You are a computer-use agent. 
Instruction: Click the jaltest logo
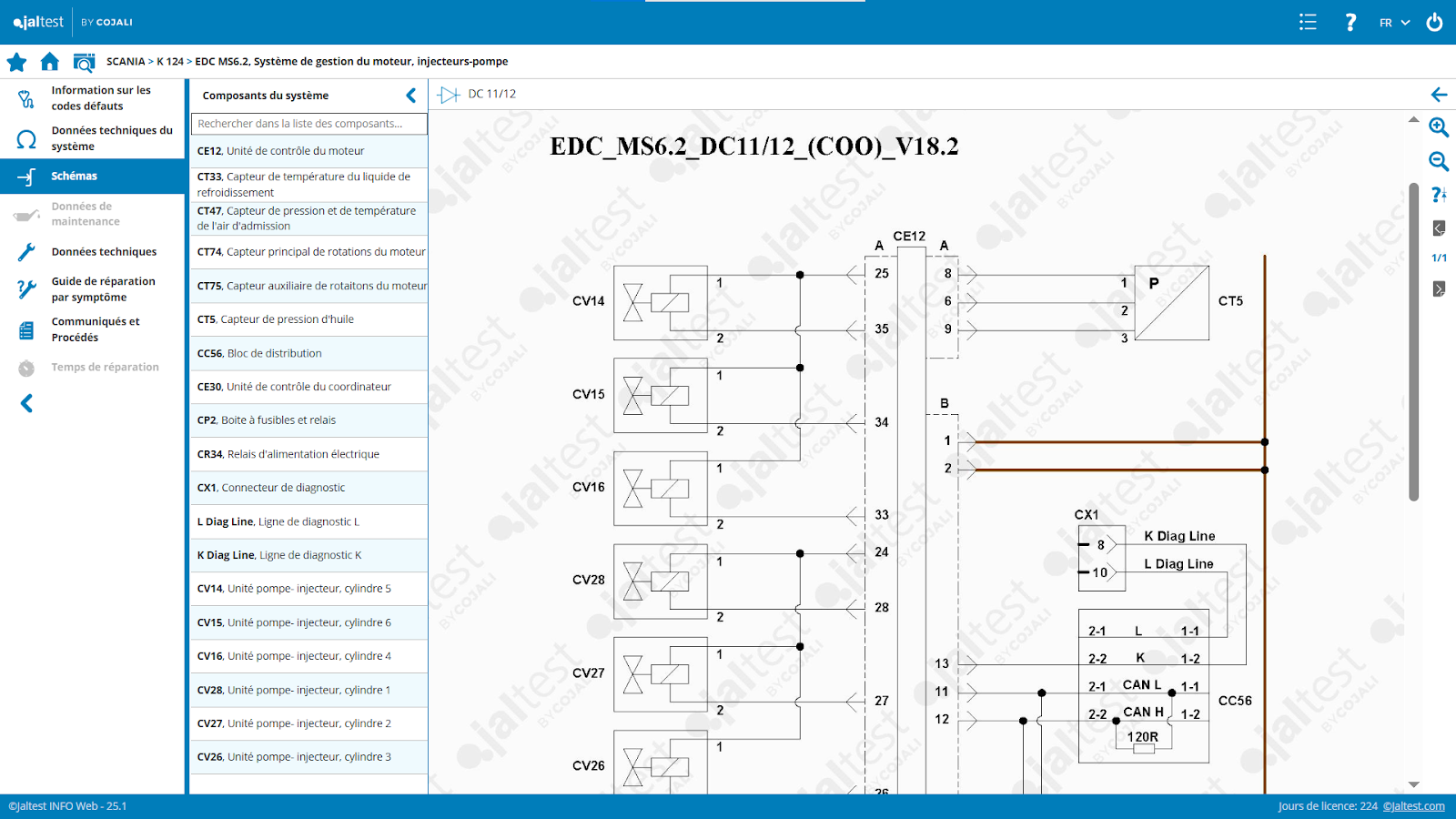tap(38, 22)
